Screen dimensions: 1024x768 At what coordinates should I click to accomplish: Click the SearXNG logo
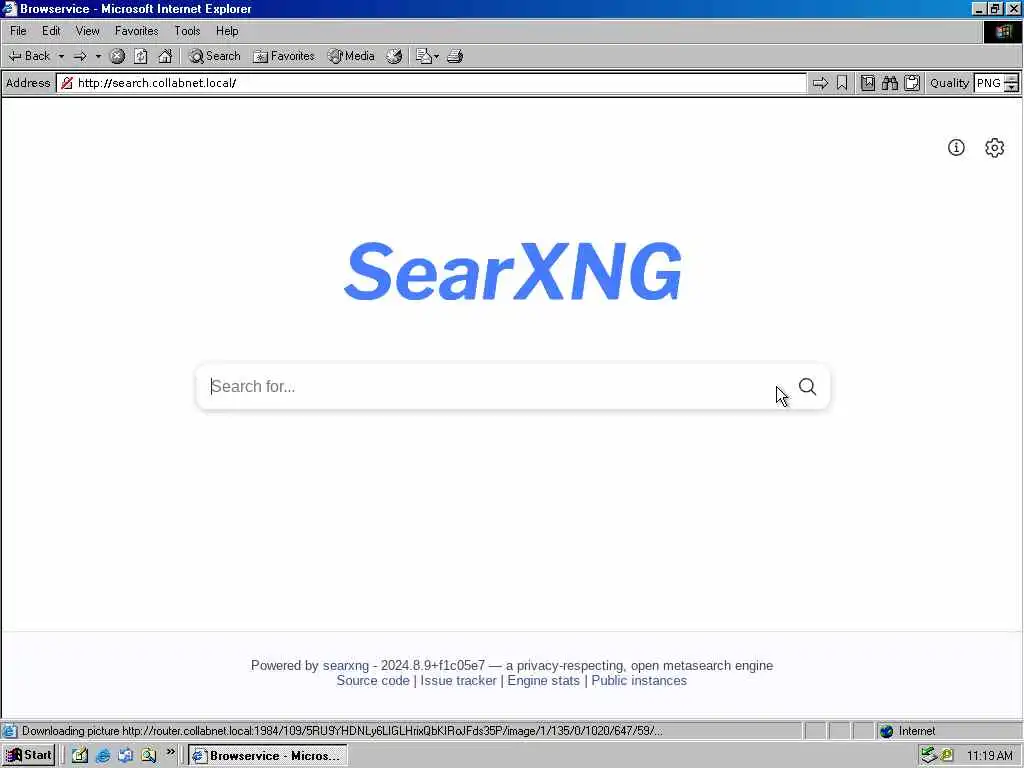[513, 271]
